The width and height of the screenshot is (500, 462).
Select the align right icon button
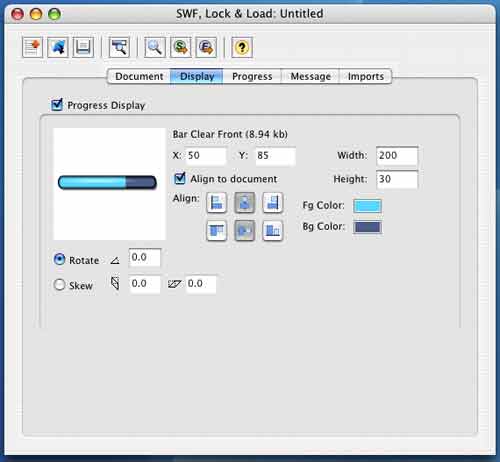point(273,203)
